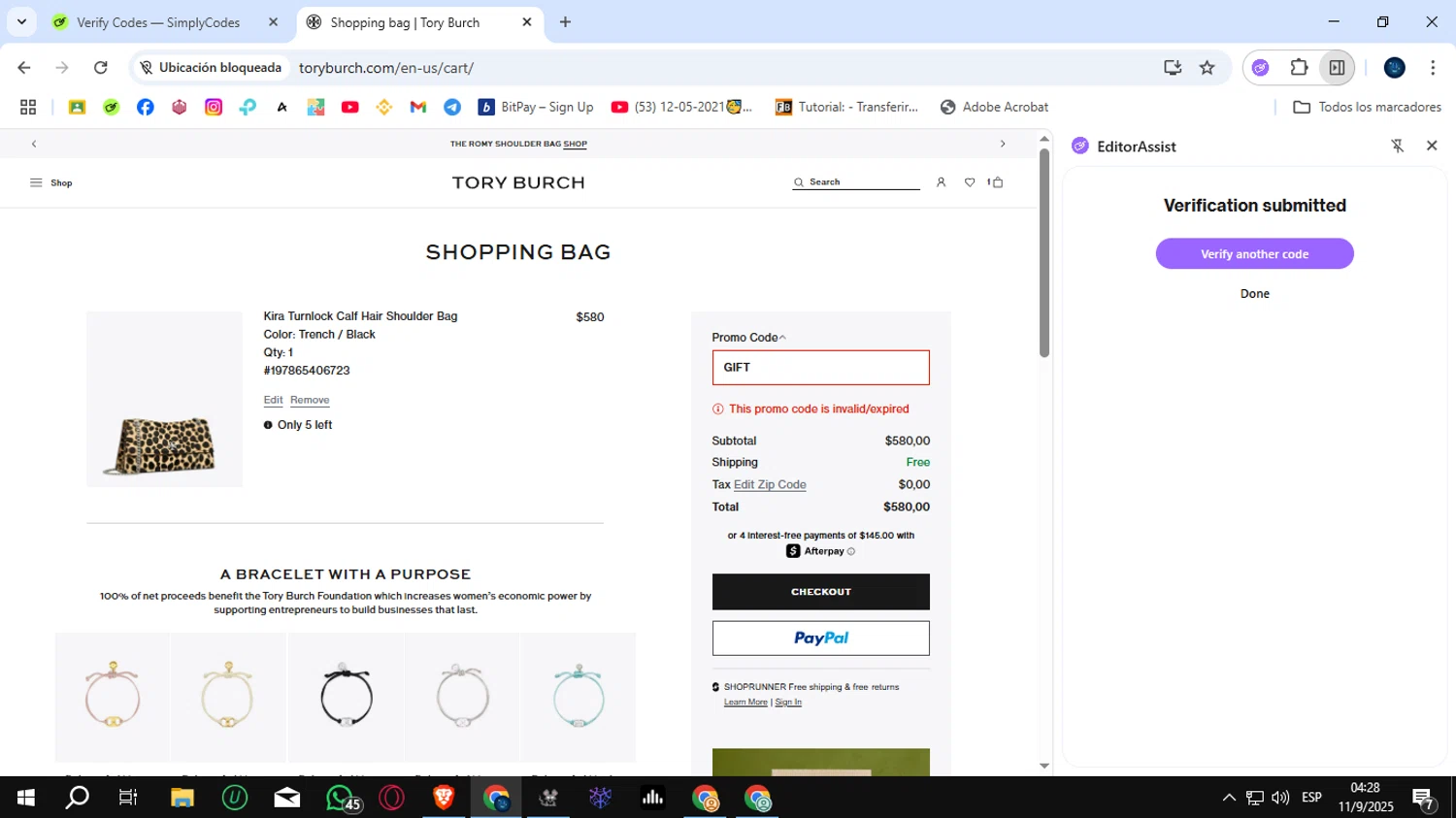Viewport: 1456px width, 818px height.
Task: Toggle the browser side panel icon
Action: [x=1337, y=68]
